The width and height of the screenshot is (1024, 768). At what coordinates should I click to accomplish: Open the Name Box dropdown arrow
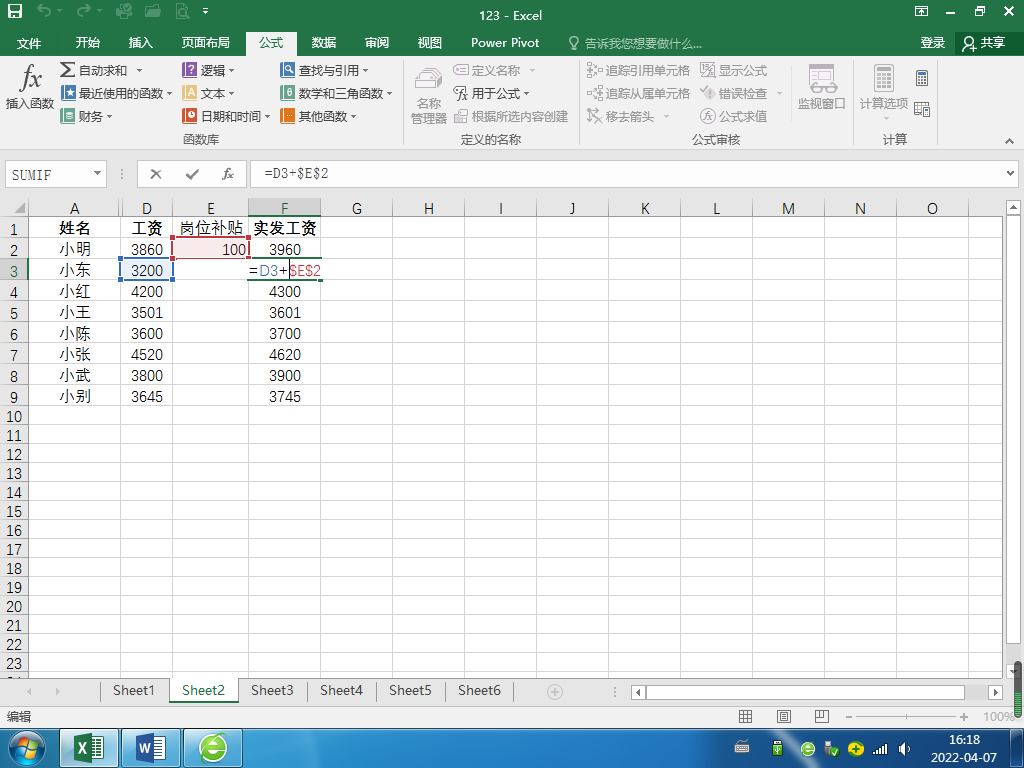pos(97,174)
